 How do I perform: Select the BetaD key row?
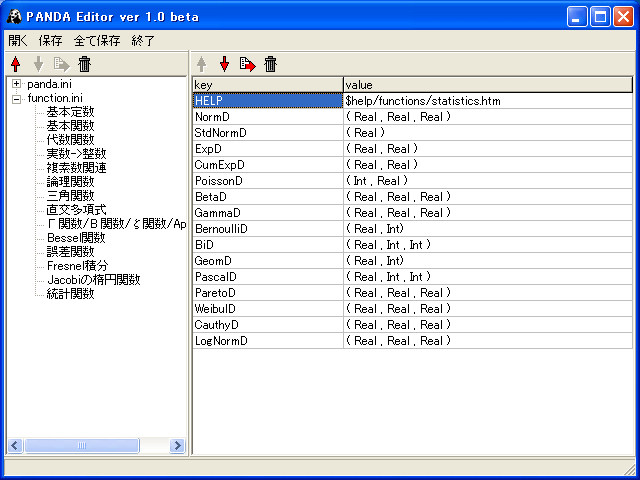[x=268, y=197]
